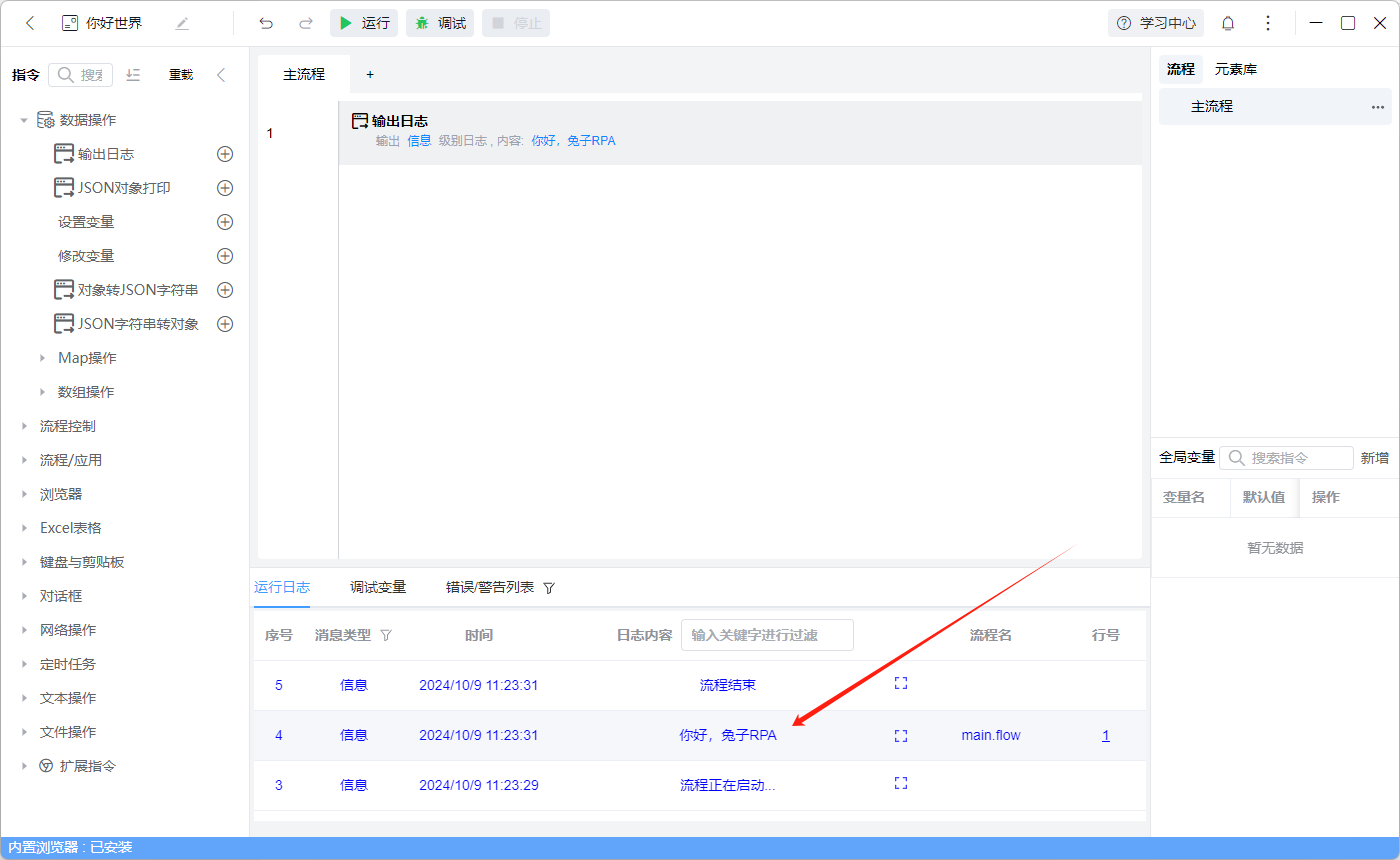Click log text 你好，兔子RPA in row 4
Screen dimensions: 1400x860
[728, 735]
